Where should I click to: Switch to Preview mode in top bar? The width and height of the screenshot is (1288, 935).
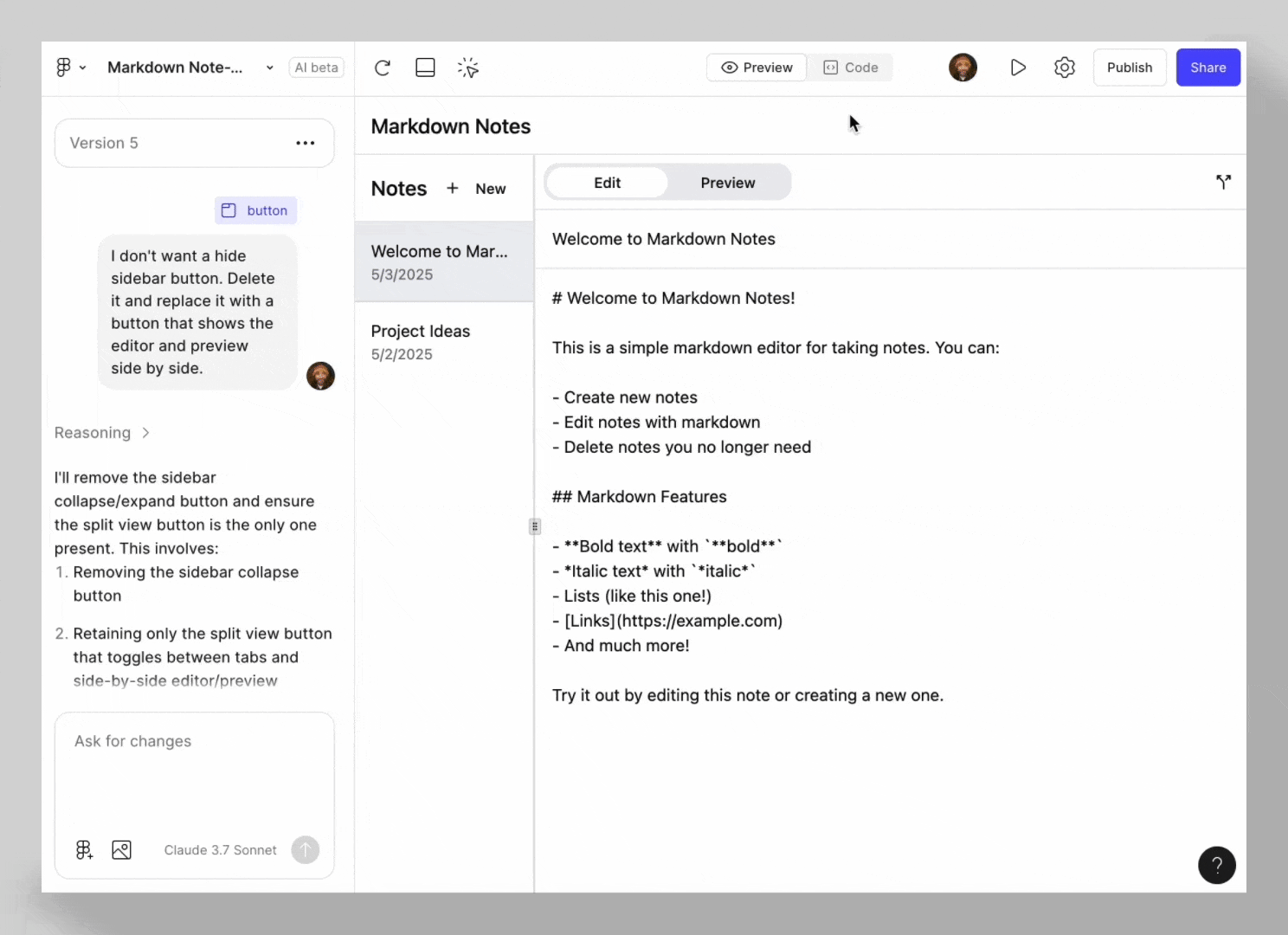757,68
